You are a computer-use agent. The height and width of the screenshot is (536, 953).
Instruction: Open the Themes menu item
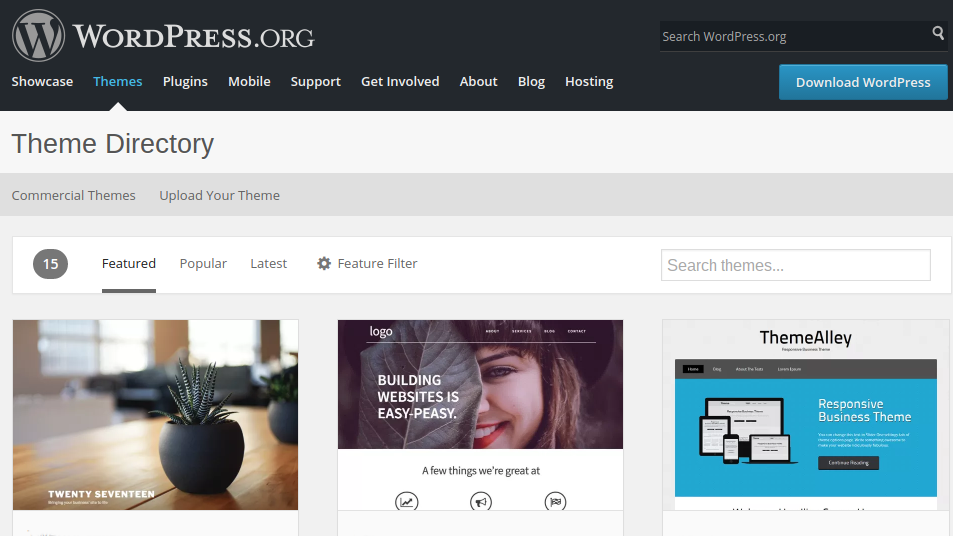point(117,81)
